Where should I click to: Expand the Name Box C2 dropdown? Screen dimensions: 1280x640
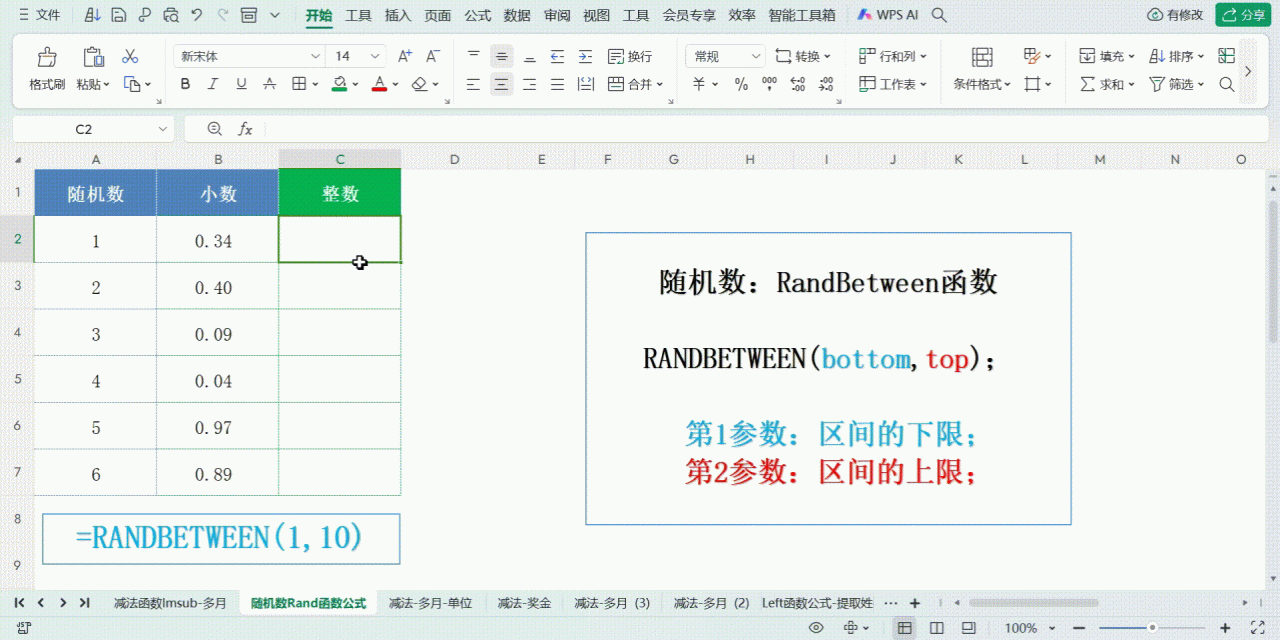pos(163,129)
